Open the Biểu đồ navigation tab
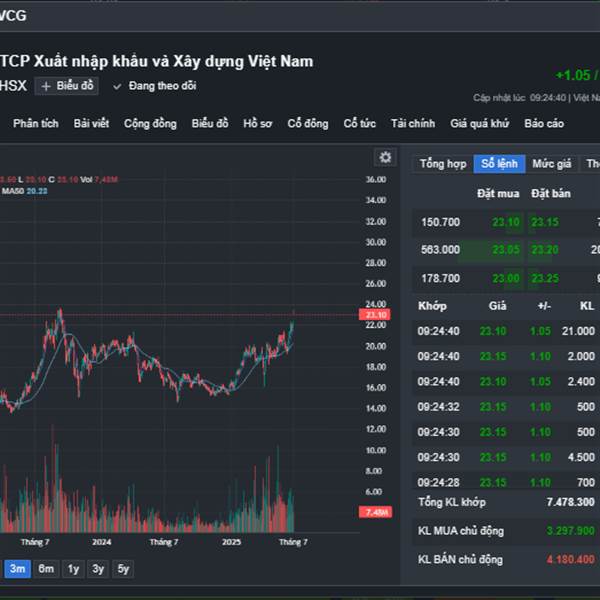 pos(210,124)
